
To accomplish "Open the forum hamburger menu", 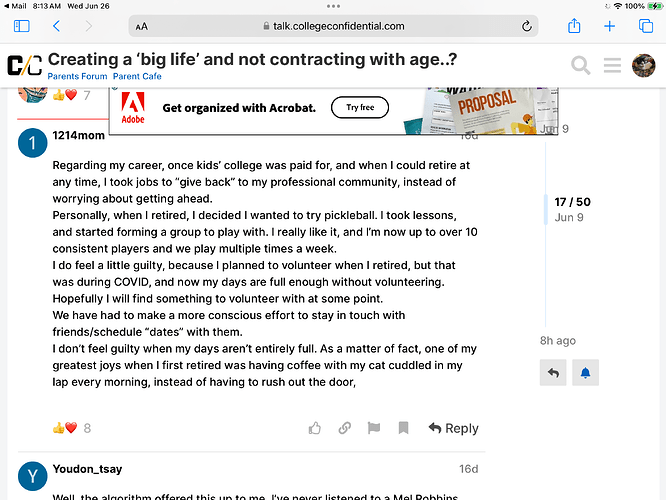I will 612,65.
